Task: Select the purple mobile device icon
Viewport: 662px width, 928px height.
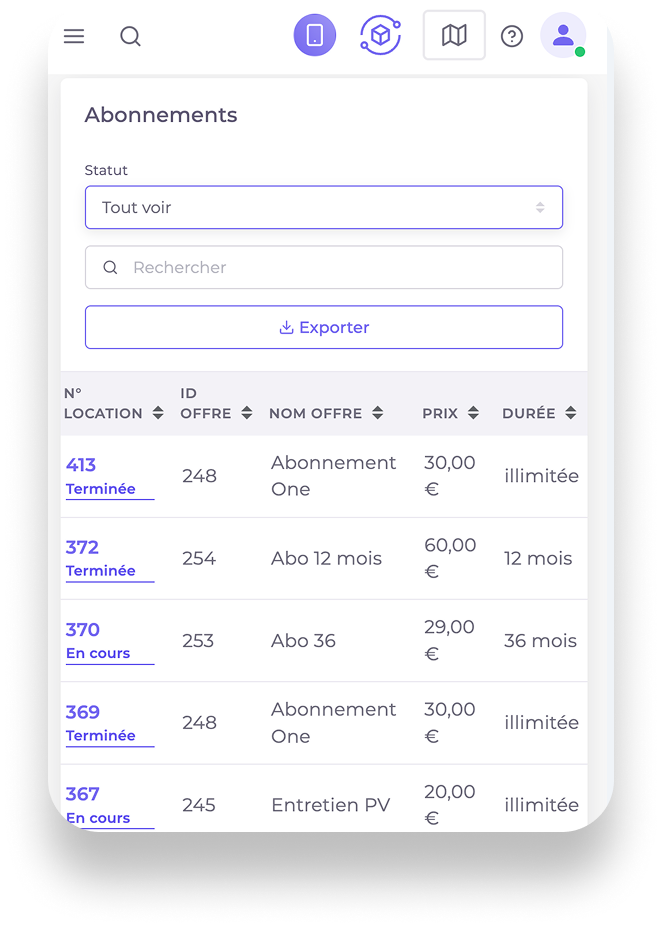Action: click(x=315, y=36)
